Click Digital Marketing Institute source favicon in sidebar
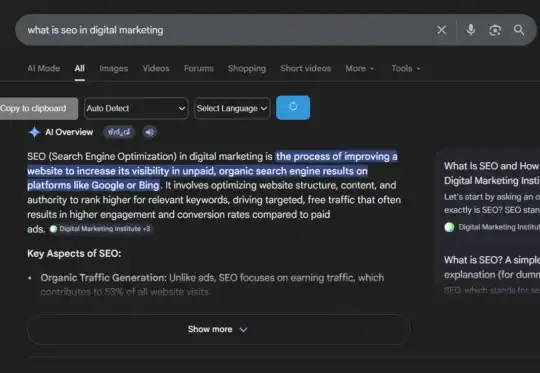 coord(449,227)
